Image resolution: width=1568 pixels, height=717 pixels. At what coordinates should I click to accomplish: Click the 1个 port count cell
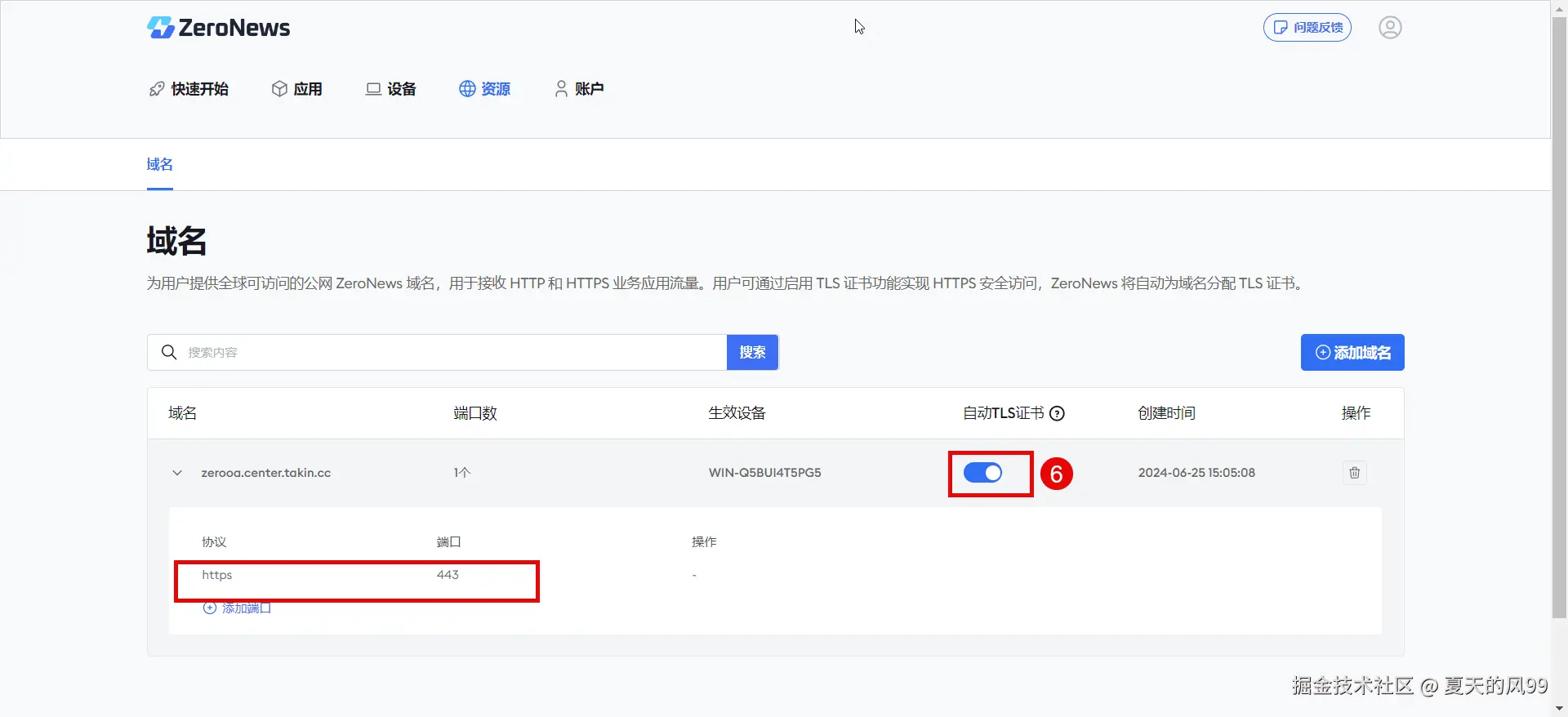point(462,473)
